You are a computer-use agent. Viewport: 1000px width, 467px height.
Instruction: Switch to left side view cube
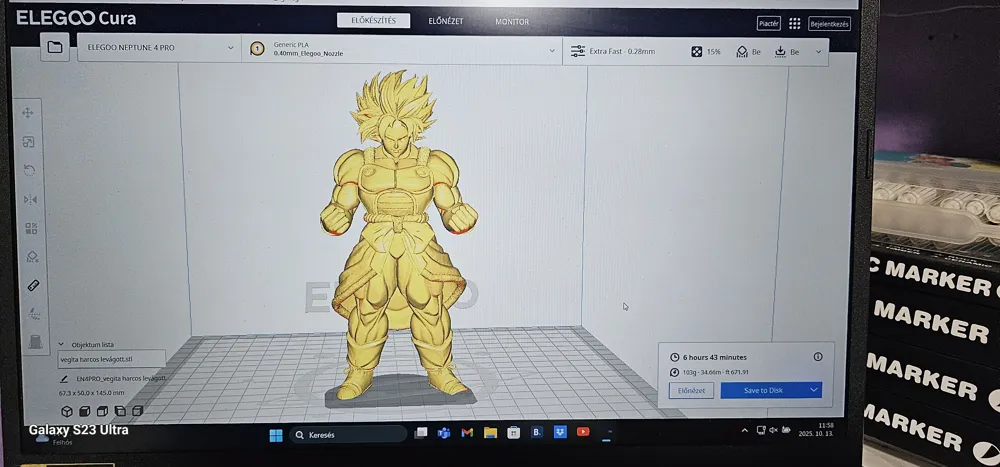120,411
